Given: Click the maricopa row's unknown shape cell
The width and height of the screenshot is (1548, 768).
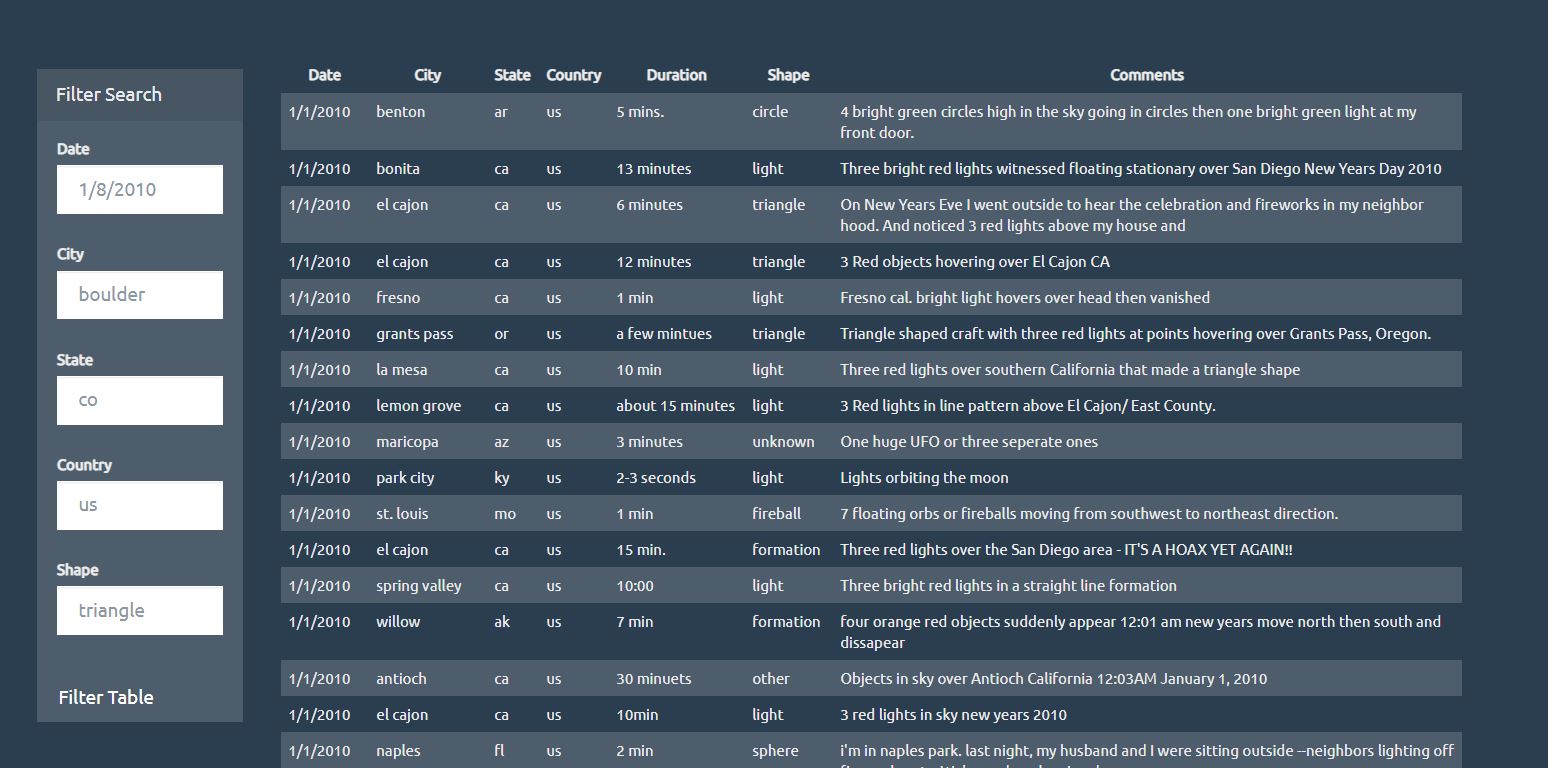Looking at the screenshot, I should pos(783,442).
